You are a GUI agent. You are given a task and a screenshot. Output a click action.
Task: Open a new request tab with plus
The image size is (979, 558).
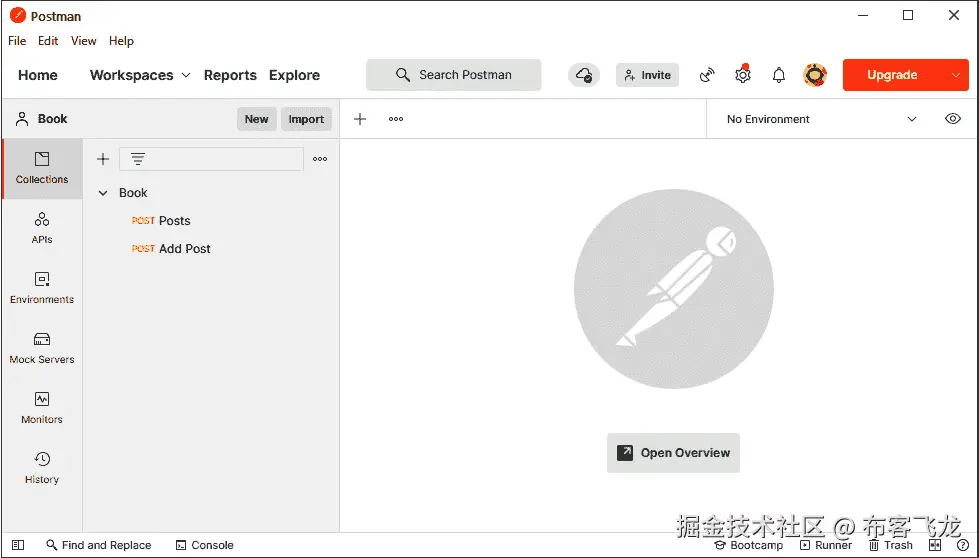click(360, 119)
